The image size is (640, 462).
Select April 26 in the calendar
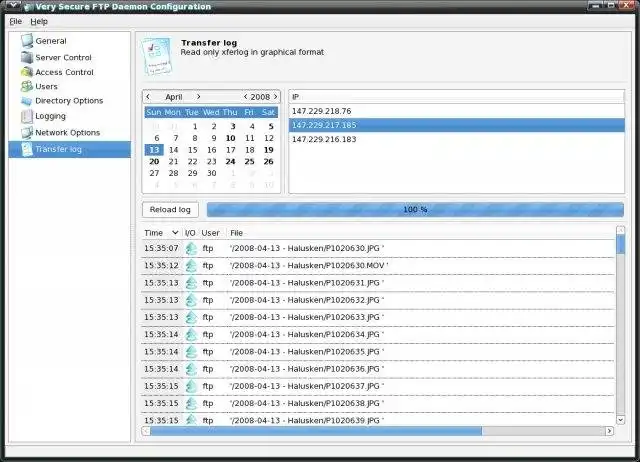coord(269,162)
